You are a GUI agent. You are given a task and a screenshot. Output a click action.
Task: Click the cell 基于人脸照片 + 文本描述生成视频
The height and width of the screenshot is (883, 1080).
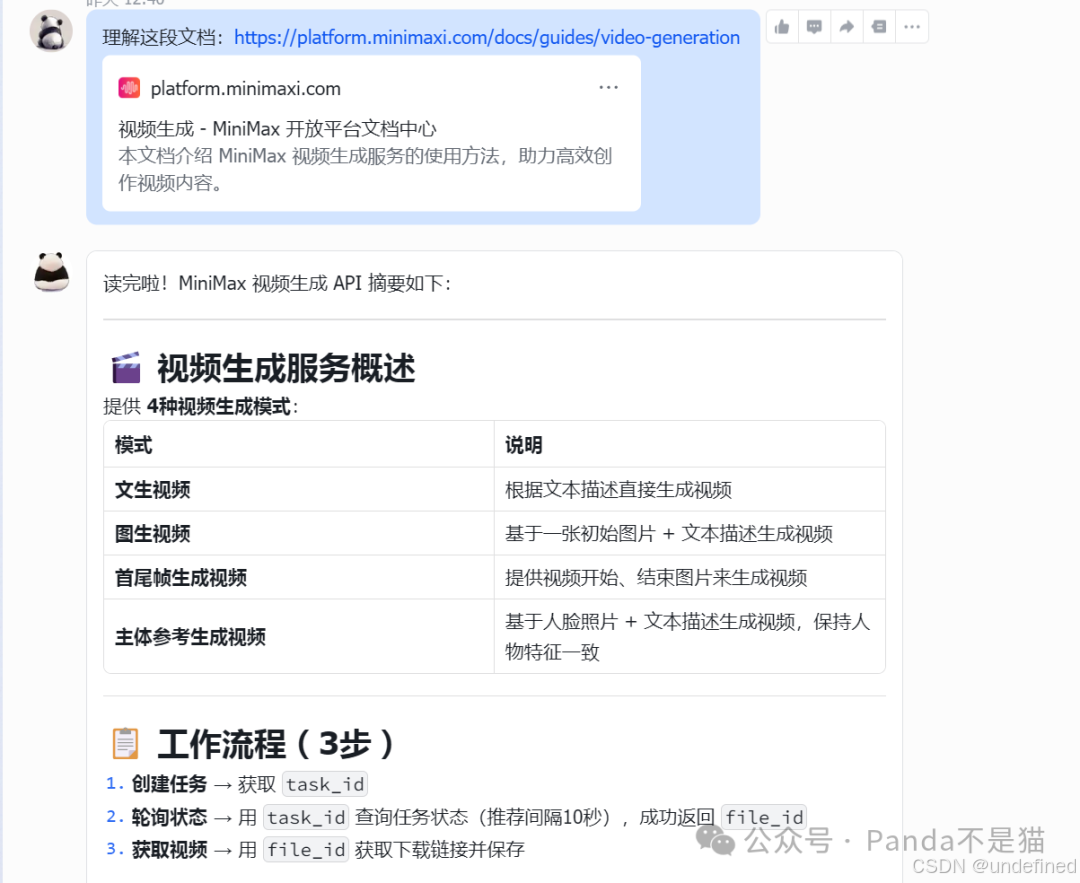[689, 636]
